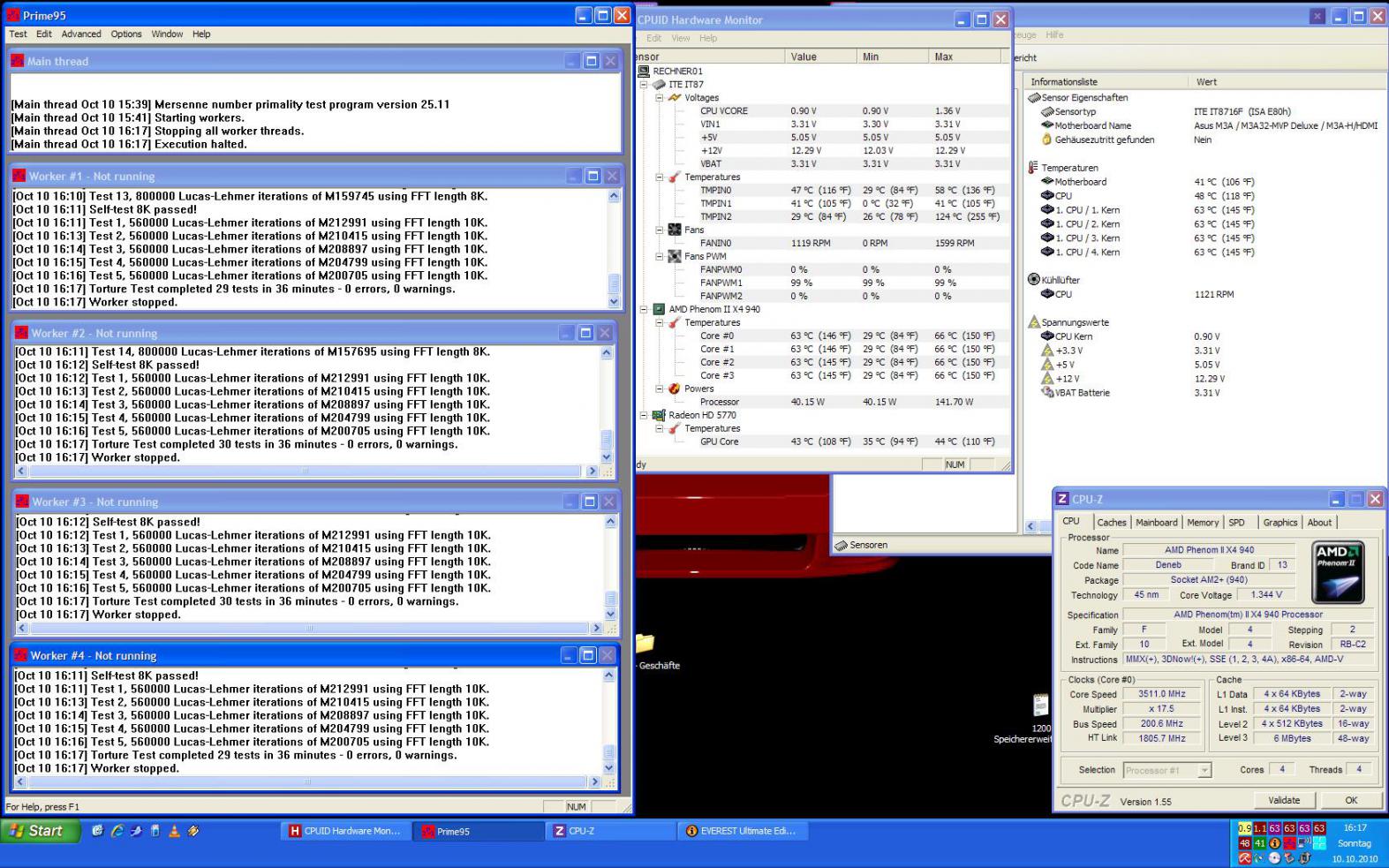
Task: Collapse the Fans PWM group in HWMonitor
Action: [660, 256]
